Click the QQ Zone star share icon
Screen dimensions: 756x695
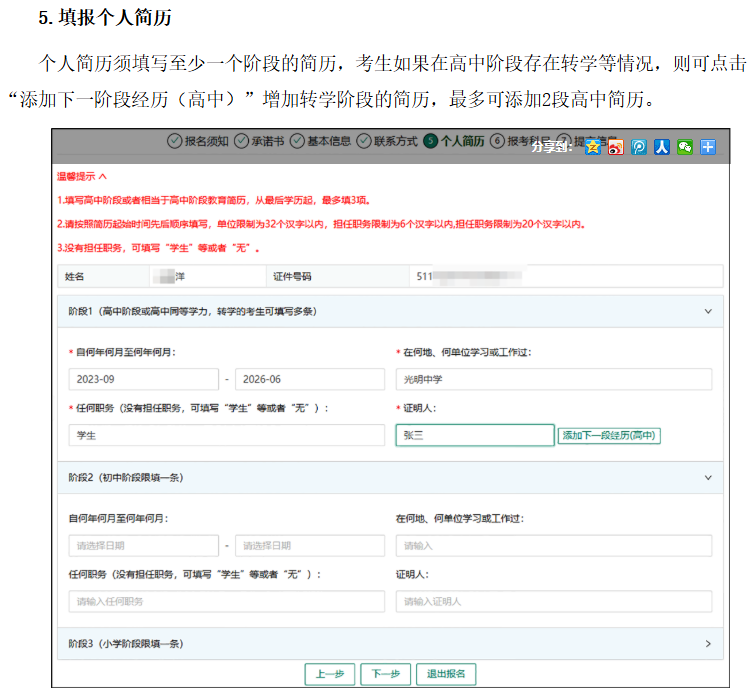(x=593, y=146)
